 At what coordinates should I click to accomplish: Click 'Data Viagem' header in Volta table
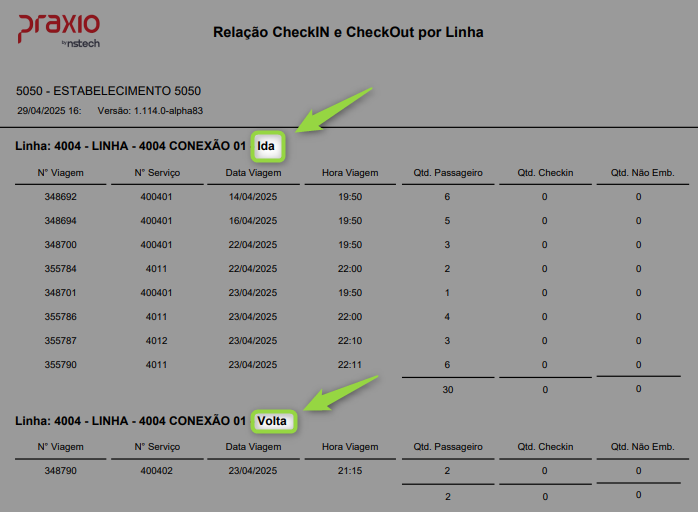pyautogui.click(x=253, y=447)
